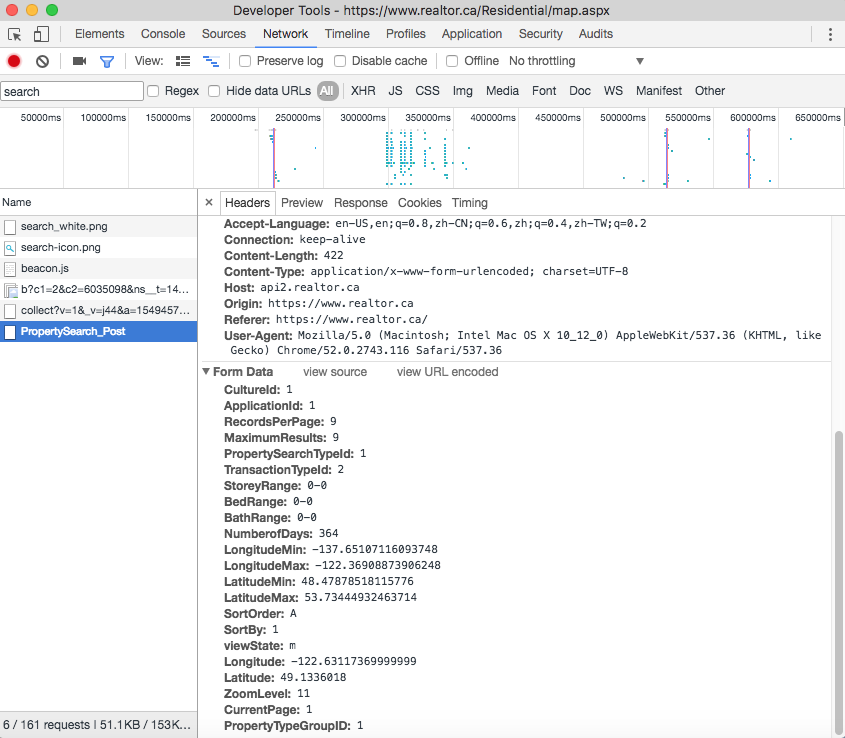
Task: Enable the Preserve log checkbox
Action: click(245, 61)
